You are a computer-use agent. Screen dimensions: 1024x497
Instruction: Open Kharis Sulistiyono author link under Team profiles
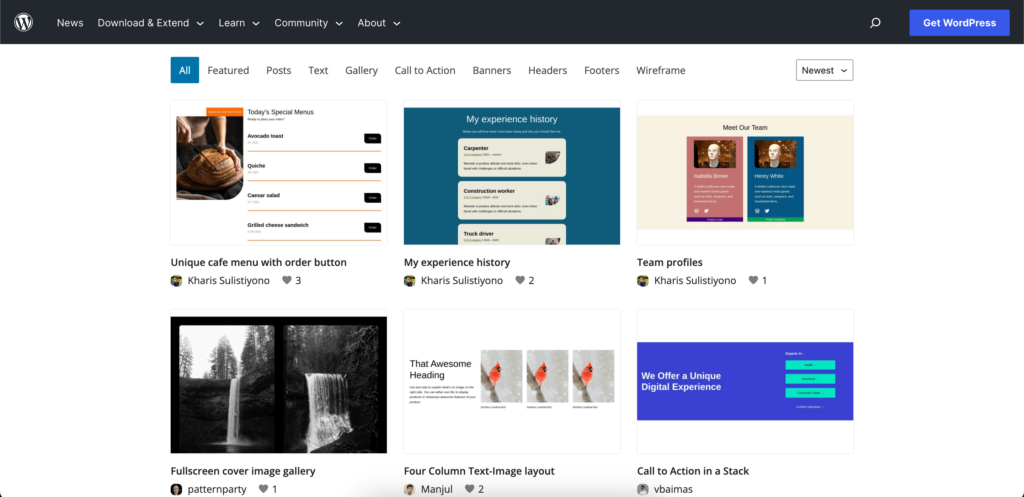695,280
